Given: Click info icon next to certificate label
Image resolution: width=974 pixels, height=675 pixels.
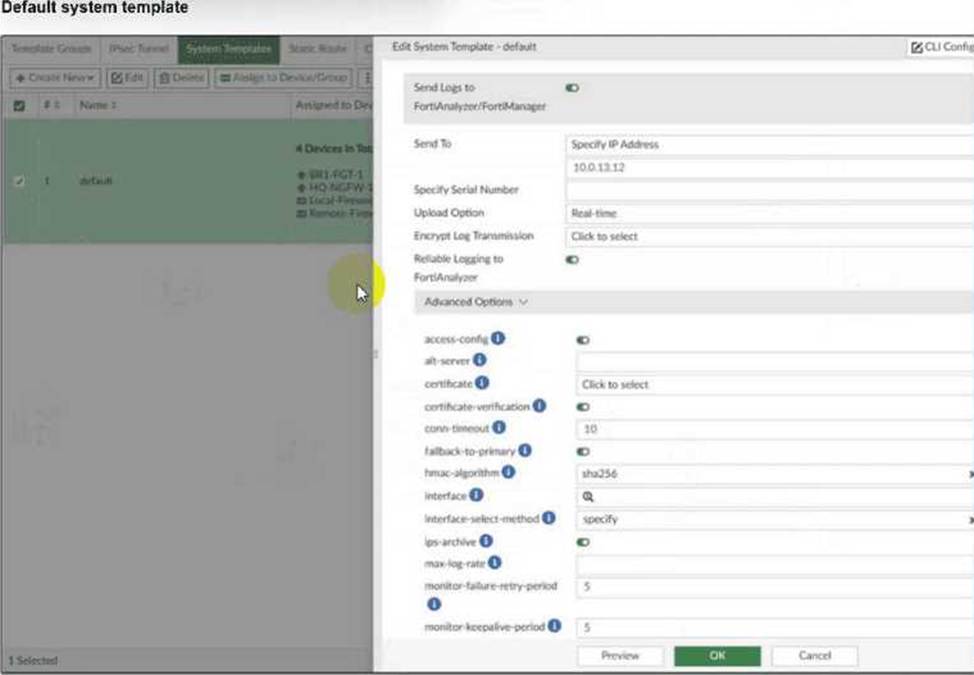Looking at the screenshot, I should pyautogui.click(x=482, y=383).
